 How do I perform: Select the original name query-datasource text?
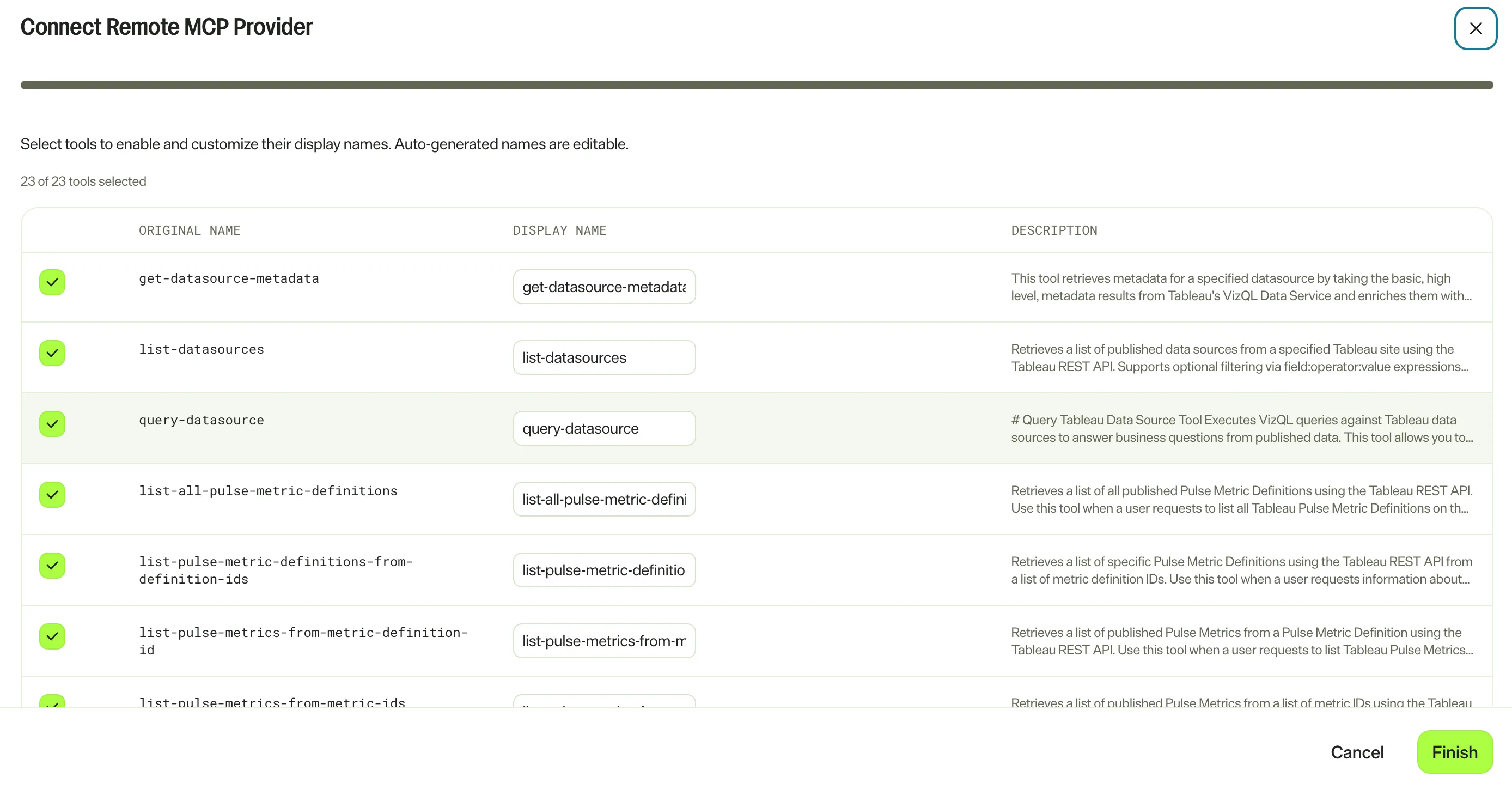(202, 420)
